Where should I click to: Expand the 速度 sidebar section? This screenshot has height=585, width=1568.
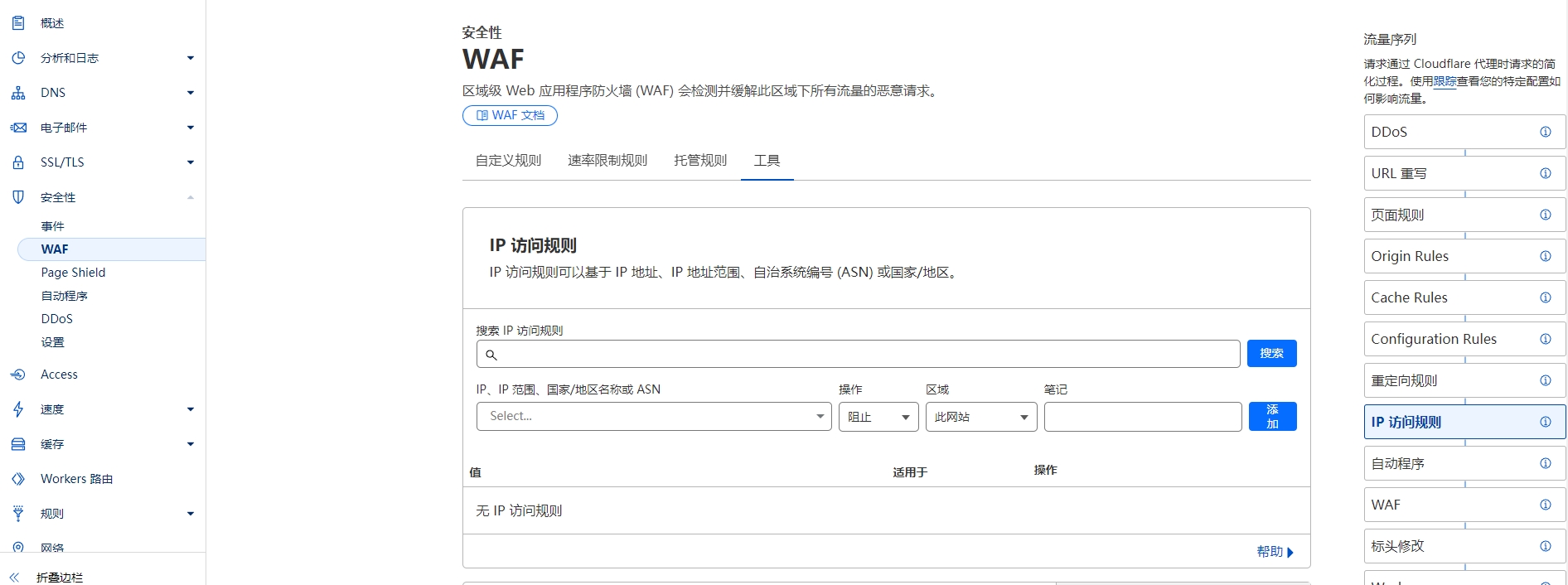click(191, 409)
